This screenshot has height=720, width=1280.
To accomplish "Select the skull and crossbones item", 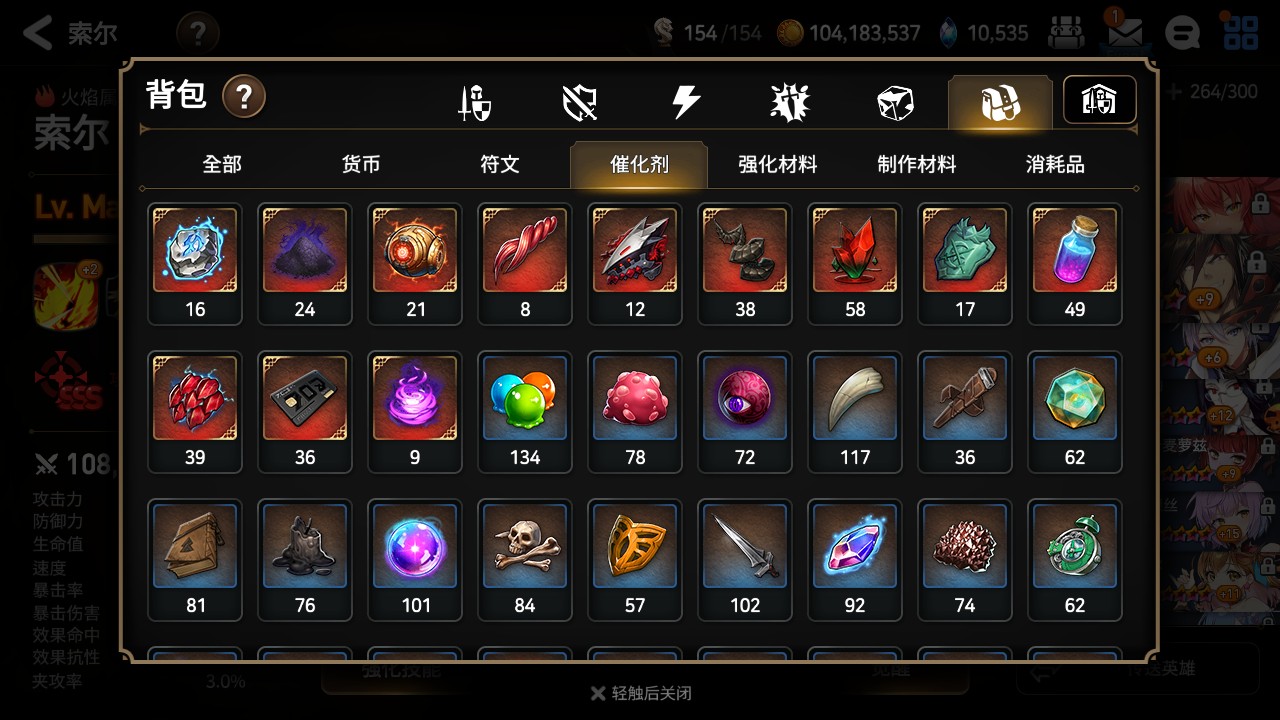I will tap(525, 560).
